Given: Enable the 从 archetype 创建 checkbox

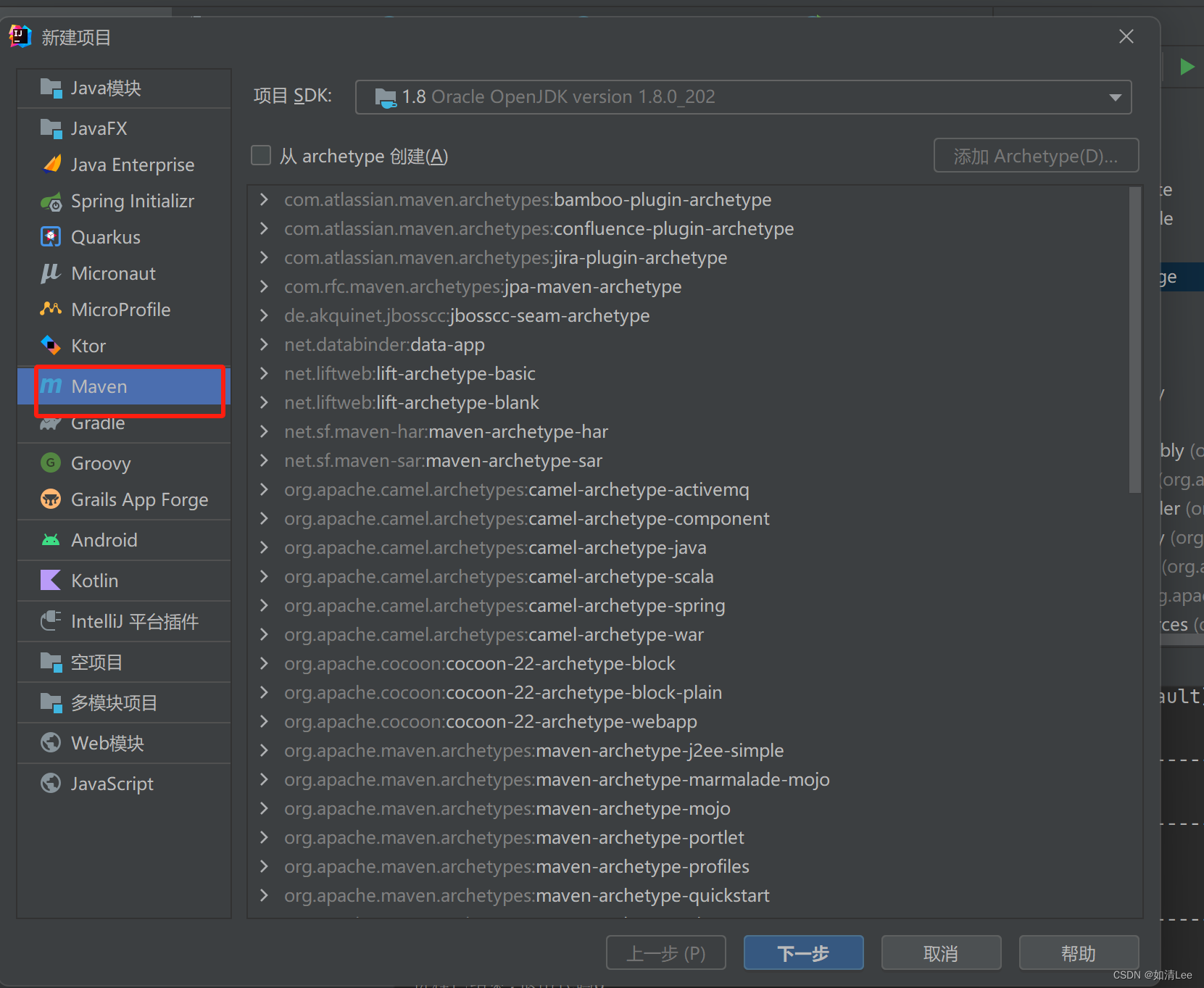Looking at the screenshot, I should (x=260, y=155).
